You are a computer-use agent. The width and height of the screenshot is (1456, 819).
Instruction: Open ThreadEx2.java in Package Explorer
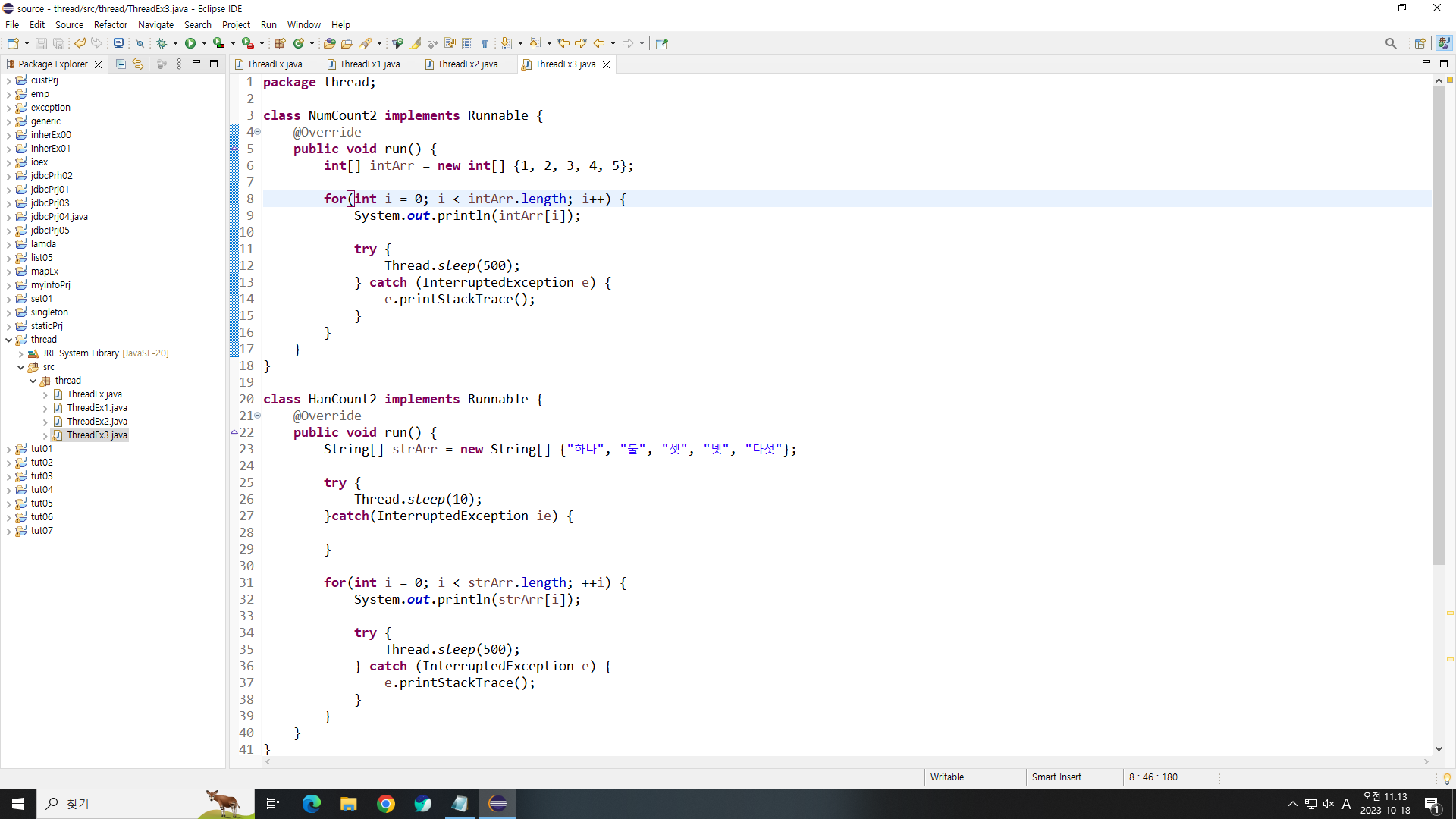tap(96, 422)
